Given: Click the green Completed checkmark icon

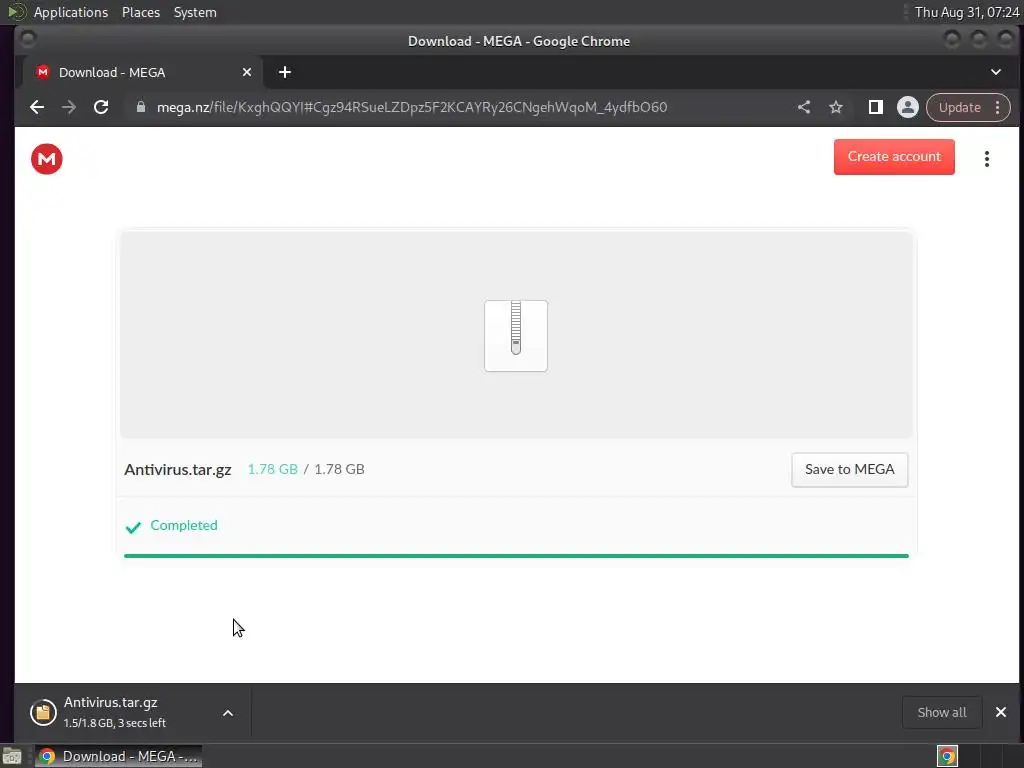Looking at the screenshot, I should tap(133, 527).
